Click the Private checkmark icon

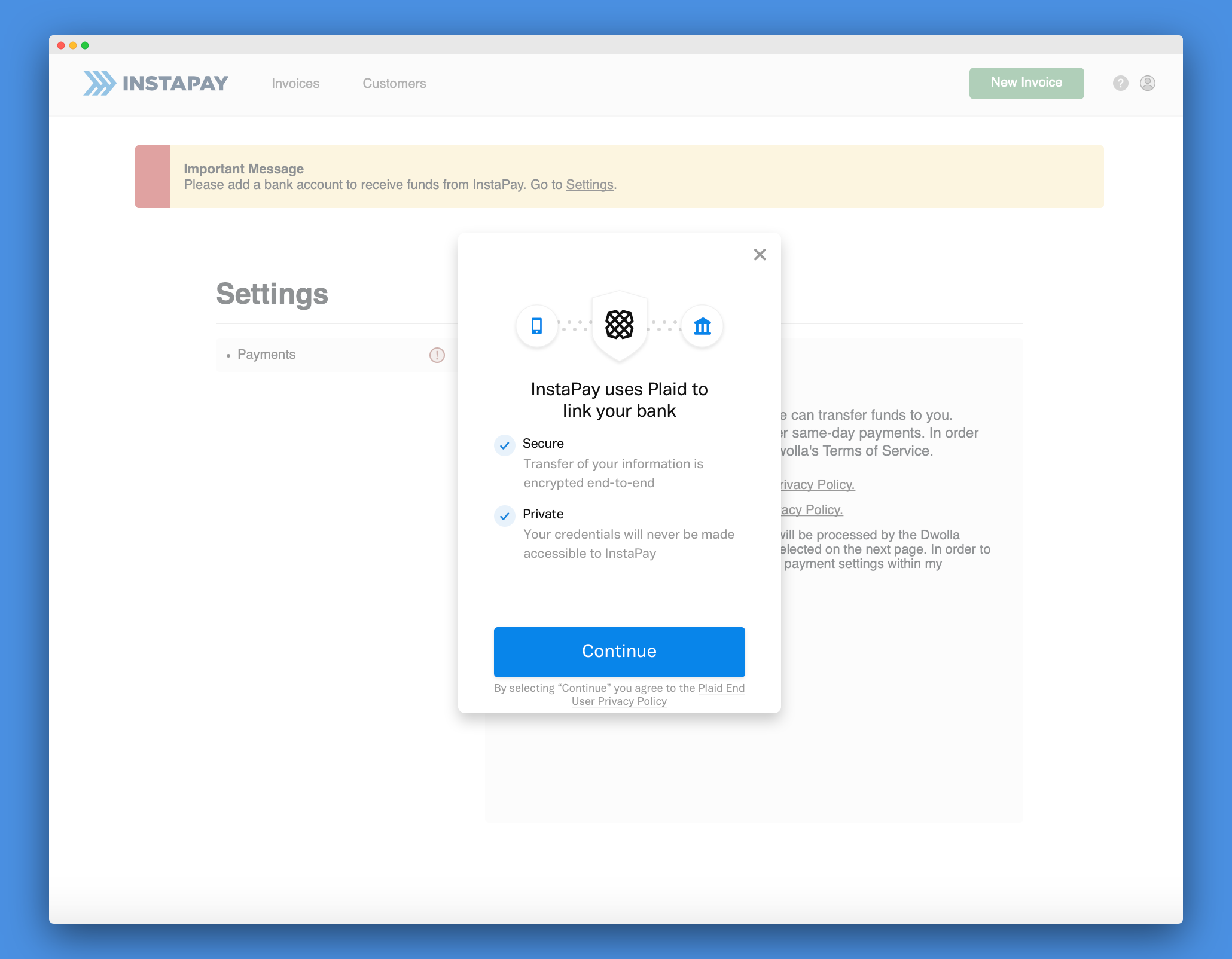504,516
